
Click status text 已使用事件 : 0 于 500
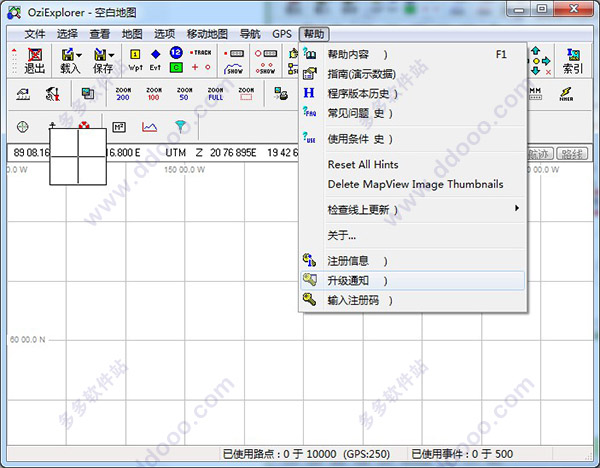[x=462, y=454]
